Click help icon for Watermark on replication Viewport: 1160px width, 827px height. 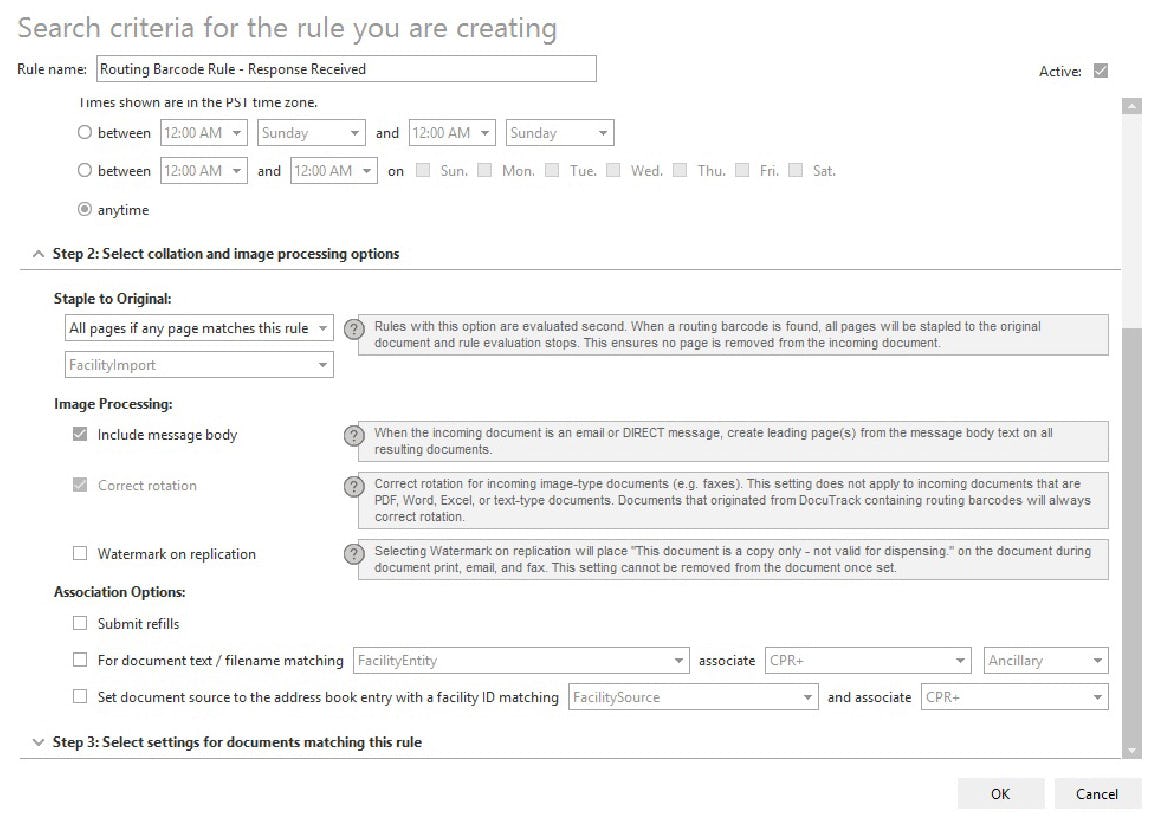(352, 555)
